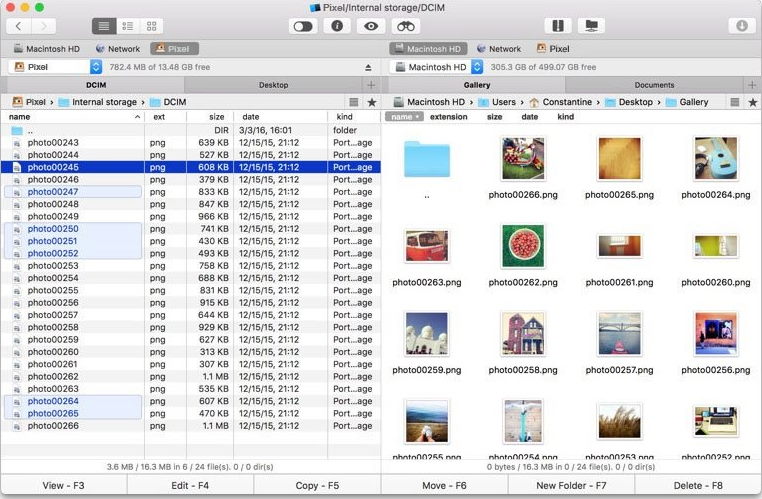Add a new tab in left panel

click(371, 85)
